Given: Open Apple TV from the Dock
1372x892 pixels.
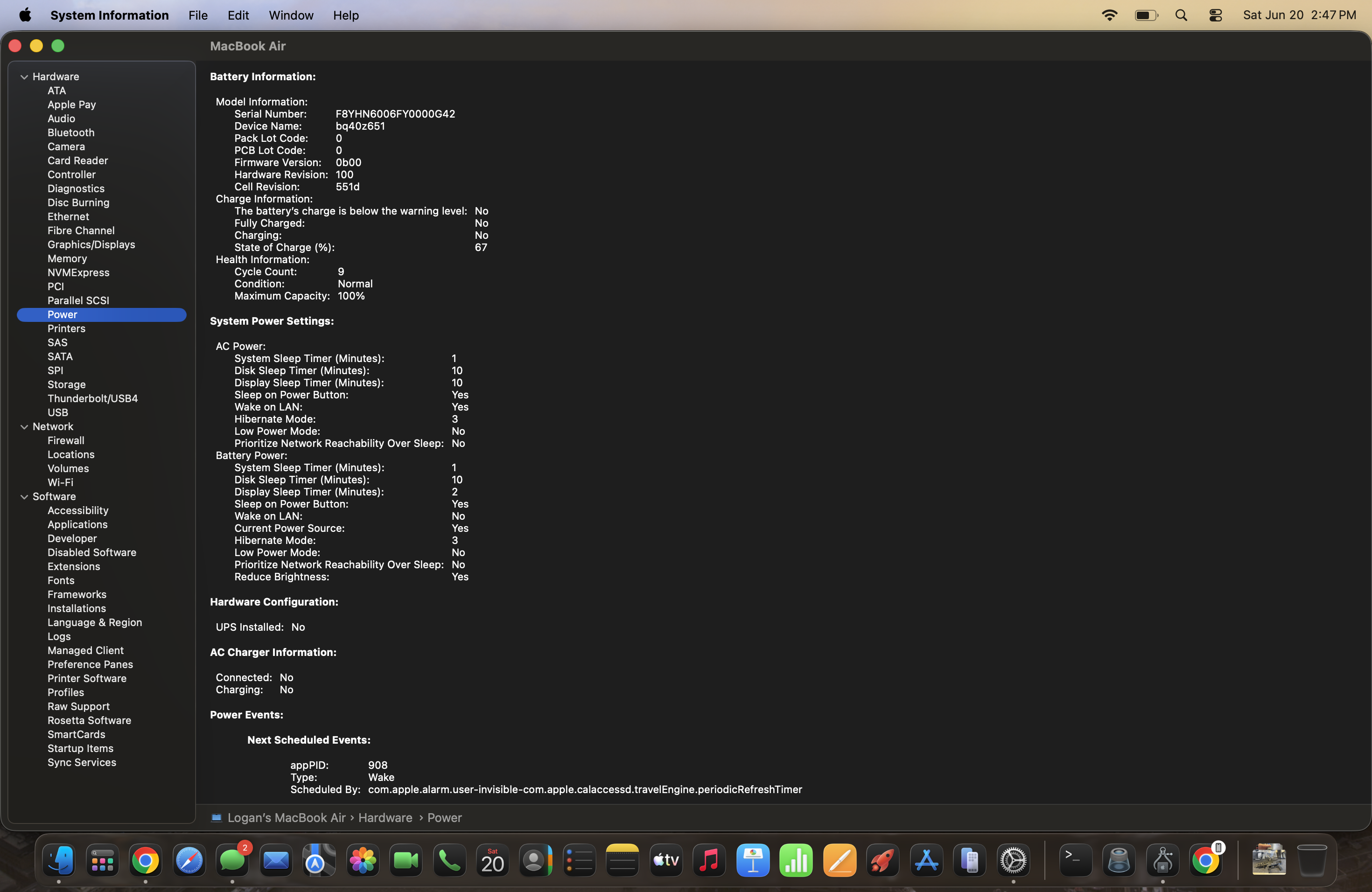Looking at the screenshot, I should click(x=666, y=860).
